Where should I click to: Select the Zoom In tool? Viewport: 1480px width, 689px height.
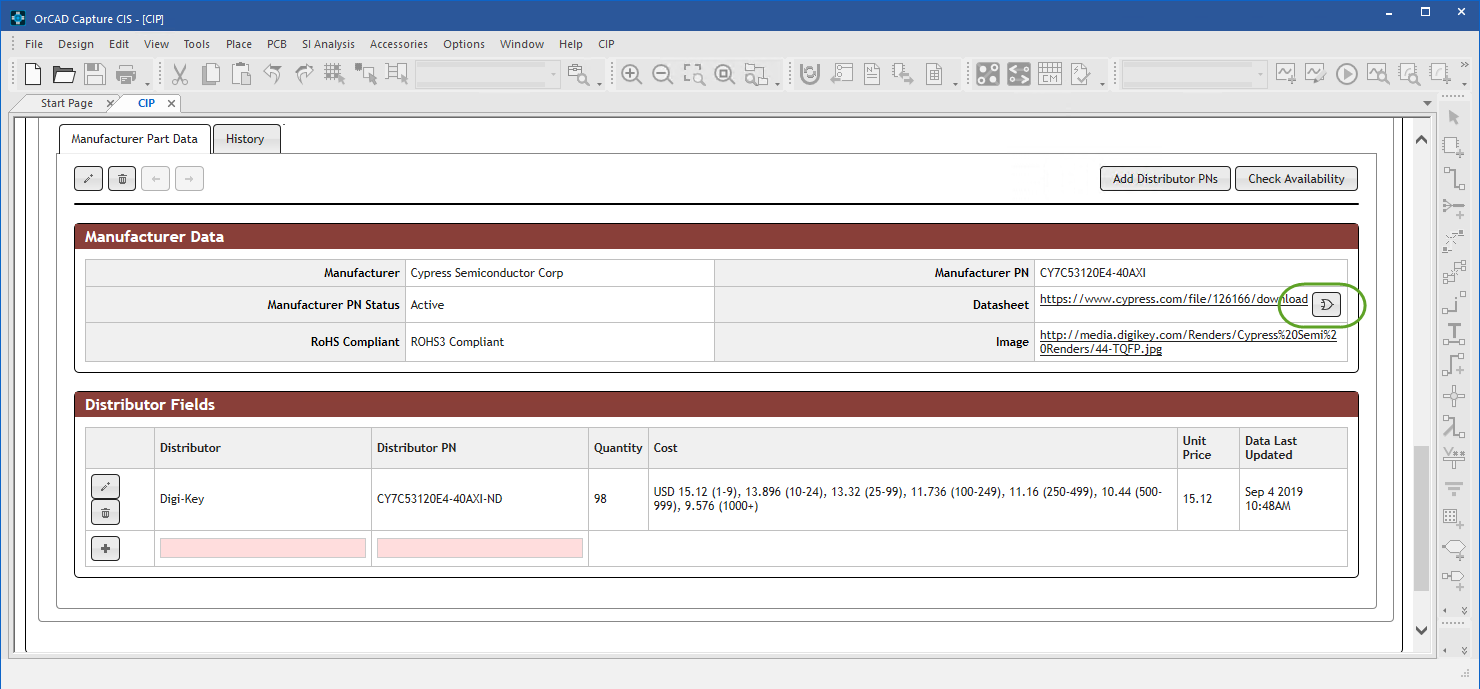click(x=631, y=74)
